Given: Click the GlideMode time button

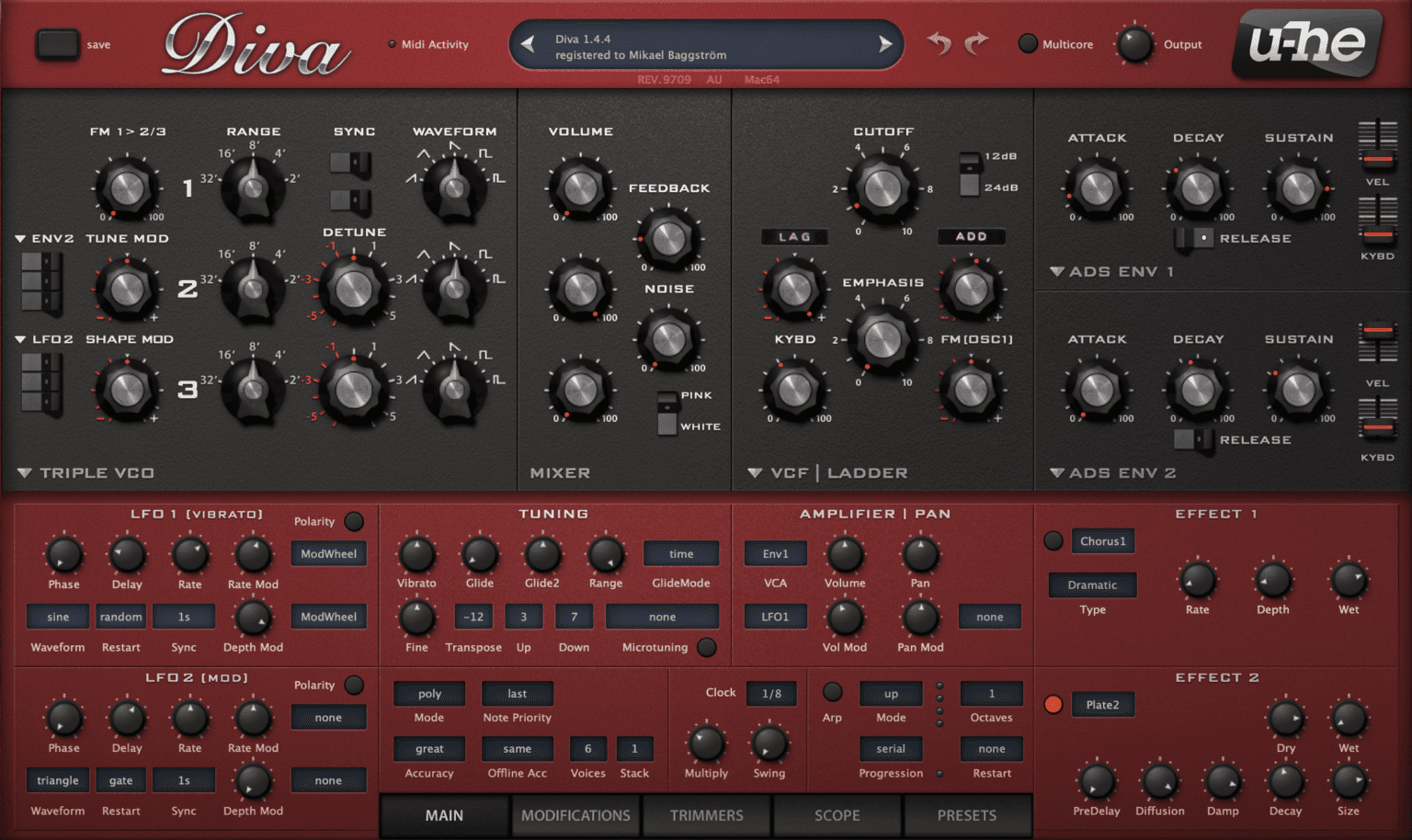Looking at the screenshot, I should 681,554.
